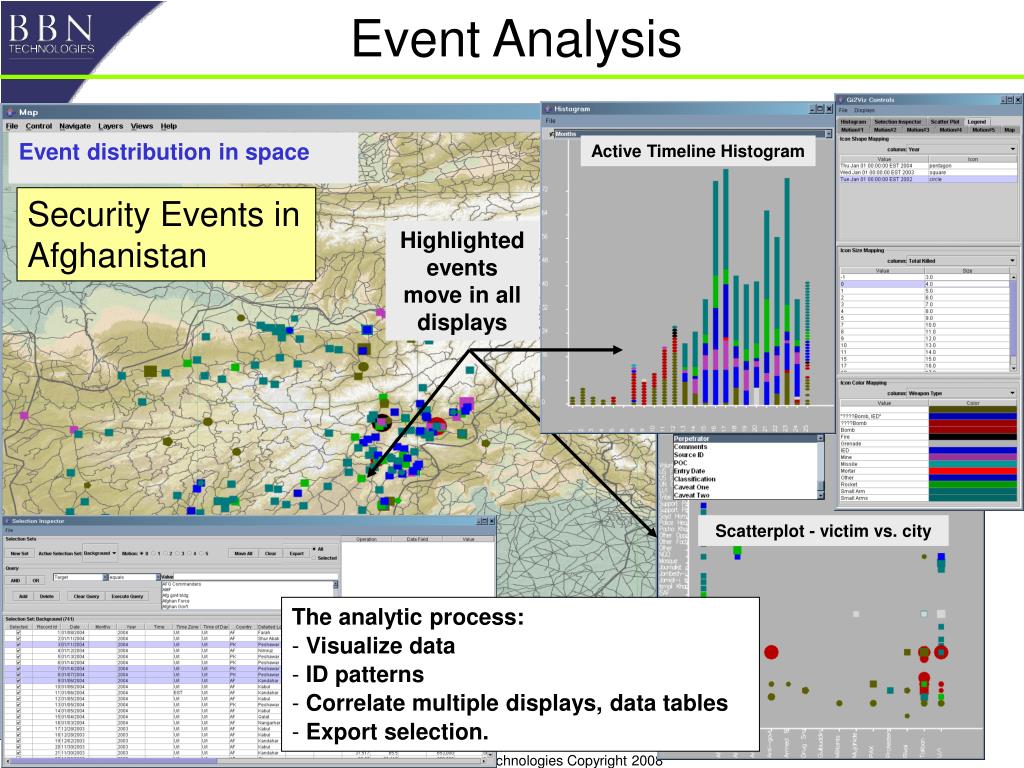Viewport: 1024px width, 768px height.
Task: Click the blue swatch for Bomb, IED
Action: pos(972,416)
